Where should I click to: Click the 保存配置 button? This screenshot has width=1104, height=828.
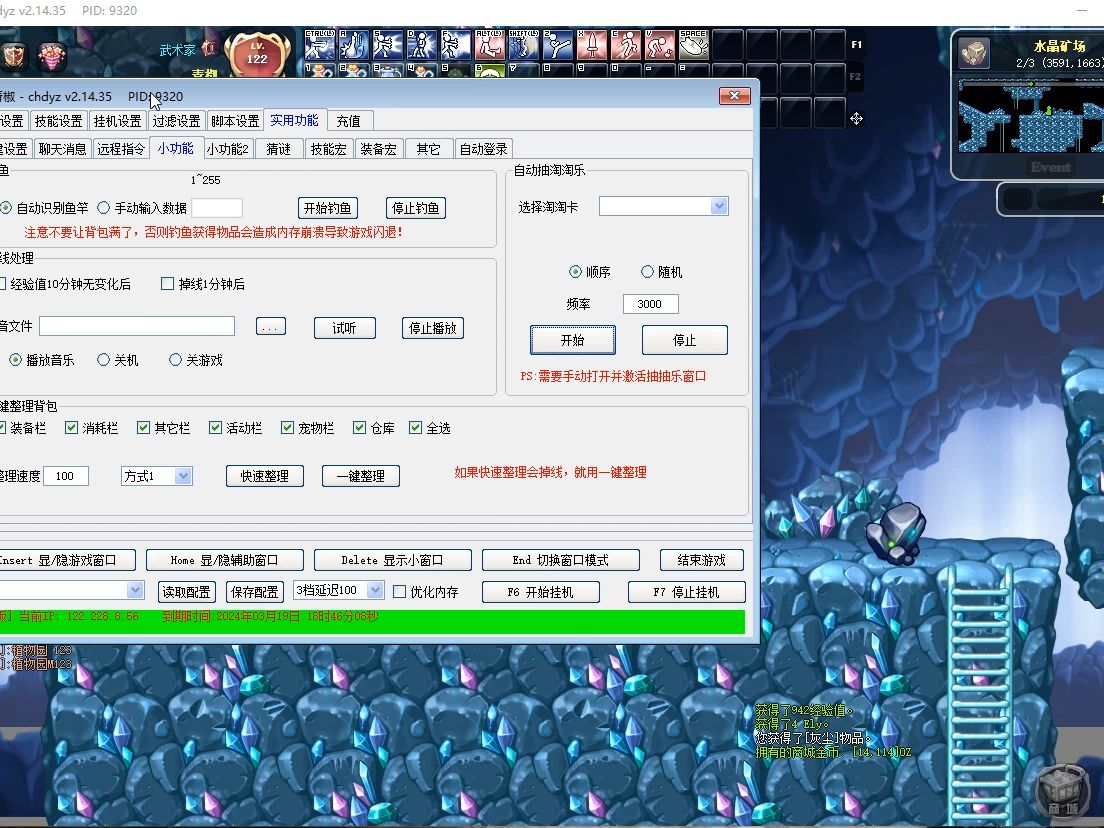point(255,592)
